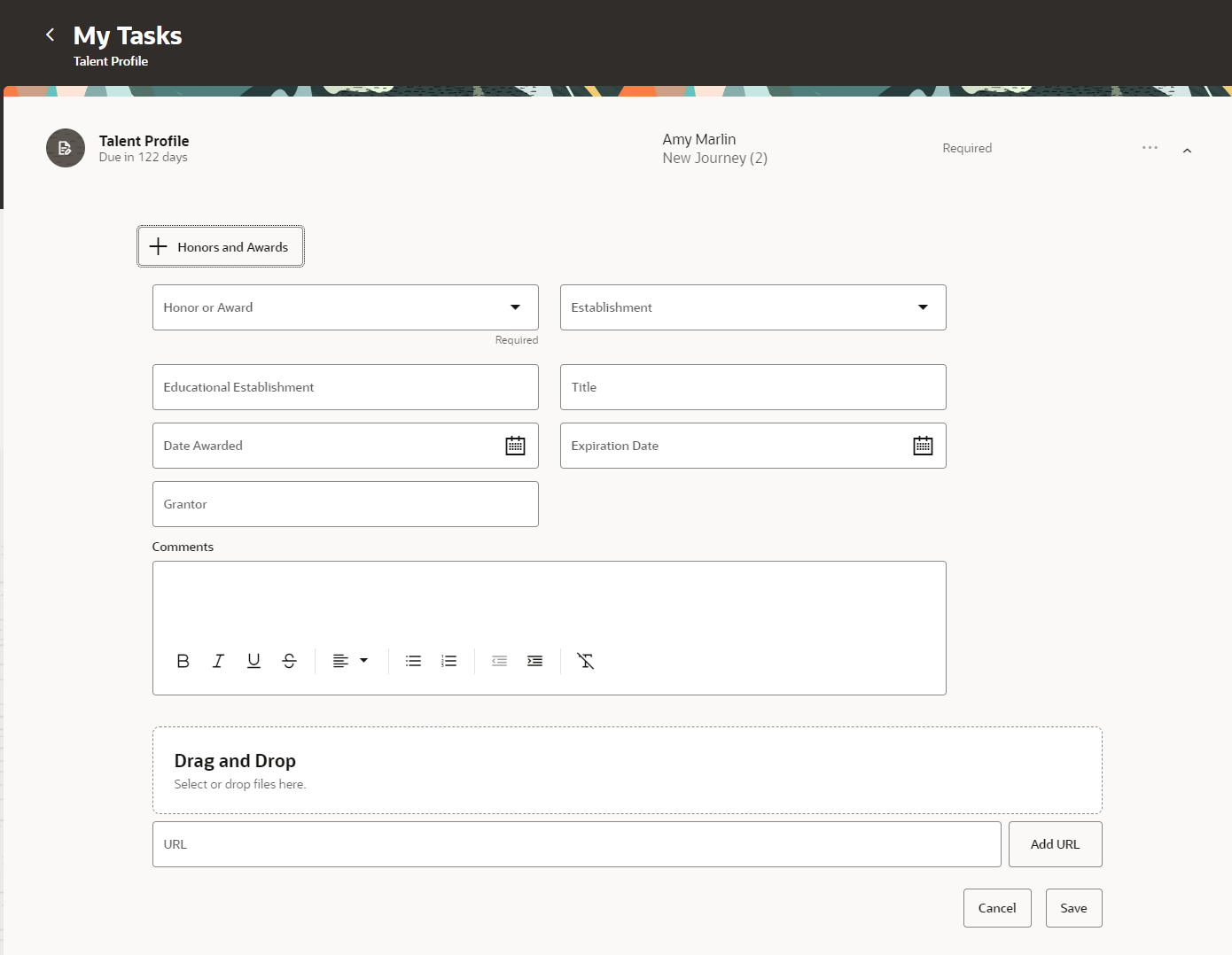Open the Date Awarded calendar picker
The width and height of the screenshot is (1232, 955).
tap(515, 445)
